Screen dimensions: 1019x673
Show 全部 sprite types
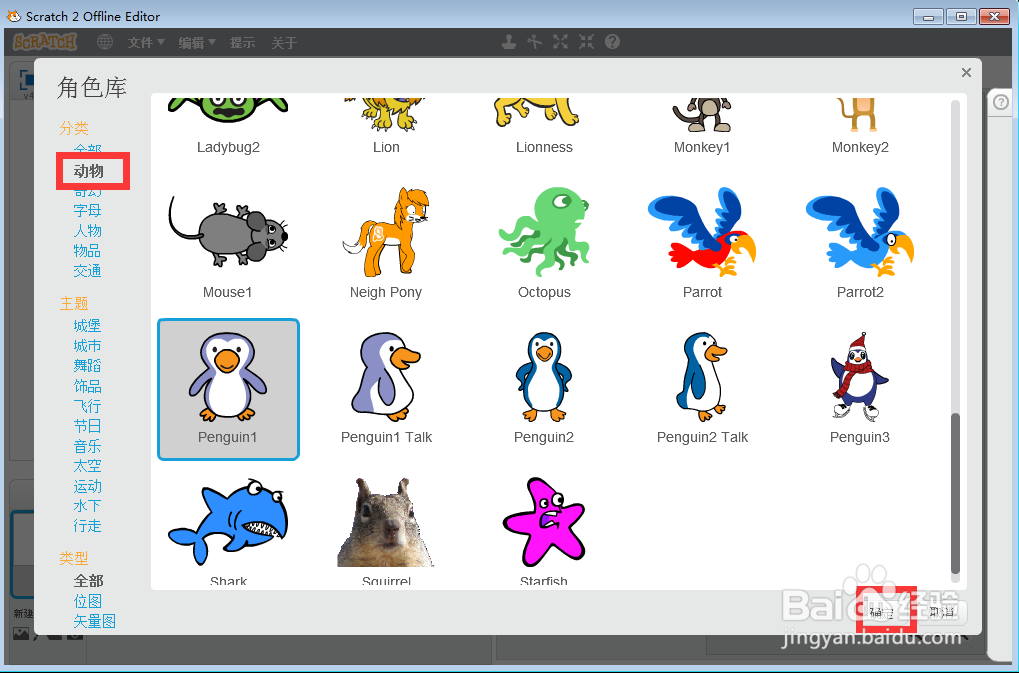click(x=88, y=581)
